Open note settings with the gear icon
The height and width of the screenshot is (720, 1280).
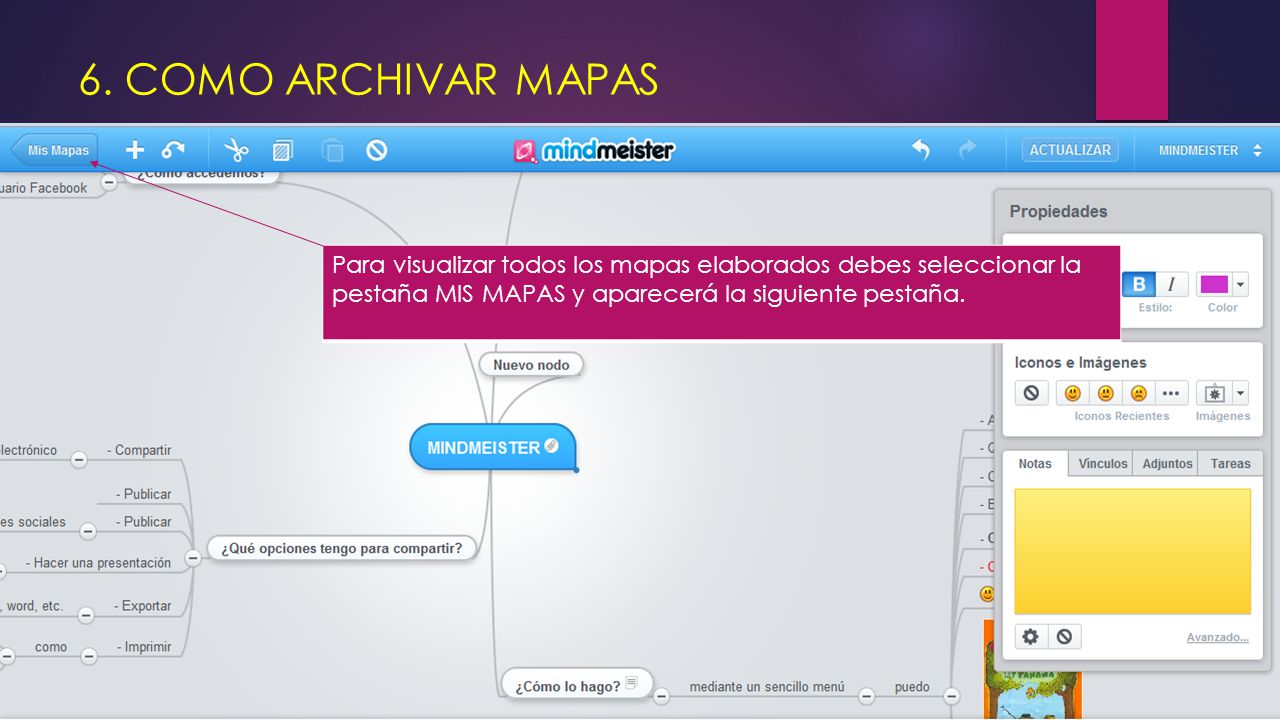(1031, 636)
